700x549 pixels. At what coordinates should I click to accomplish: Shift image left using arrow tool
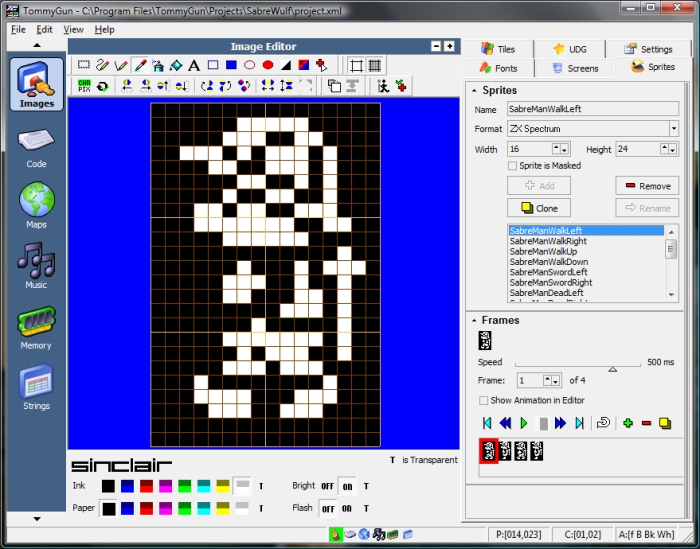[x=127, y=86]
